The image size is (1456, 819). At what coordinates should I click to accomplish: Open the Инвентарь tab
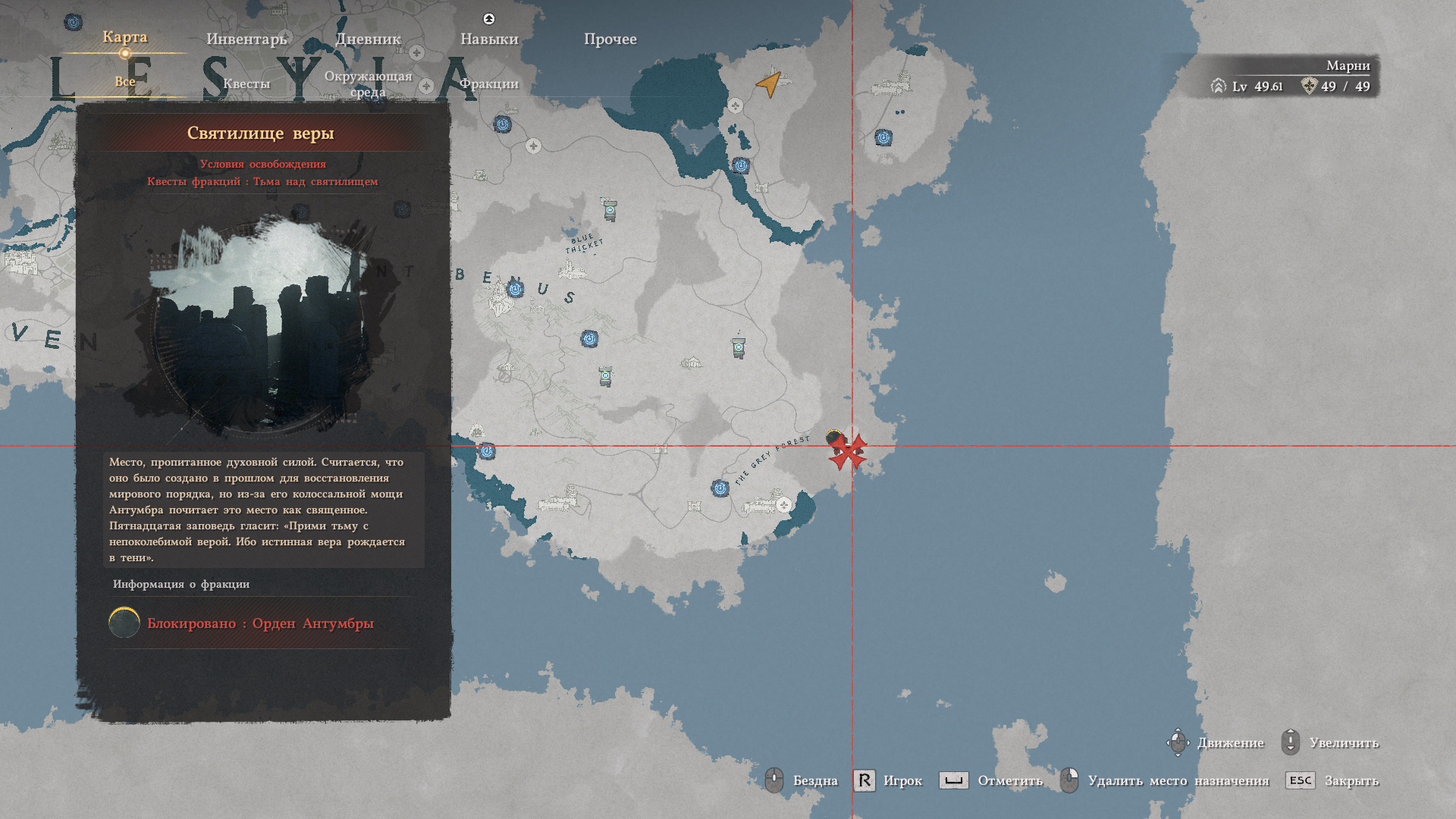(246, 39)
